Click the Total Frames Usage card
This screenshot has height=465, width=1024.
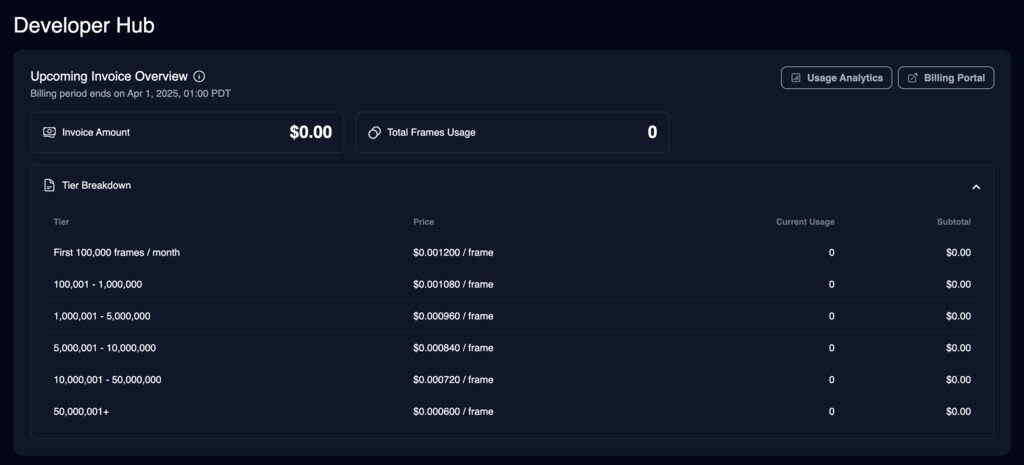pos(512,133)
